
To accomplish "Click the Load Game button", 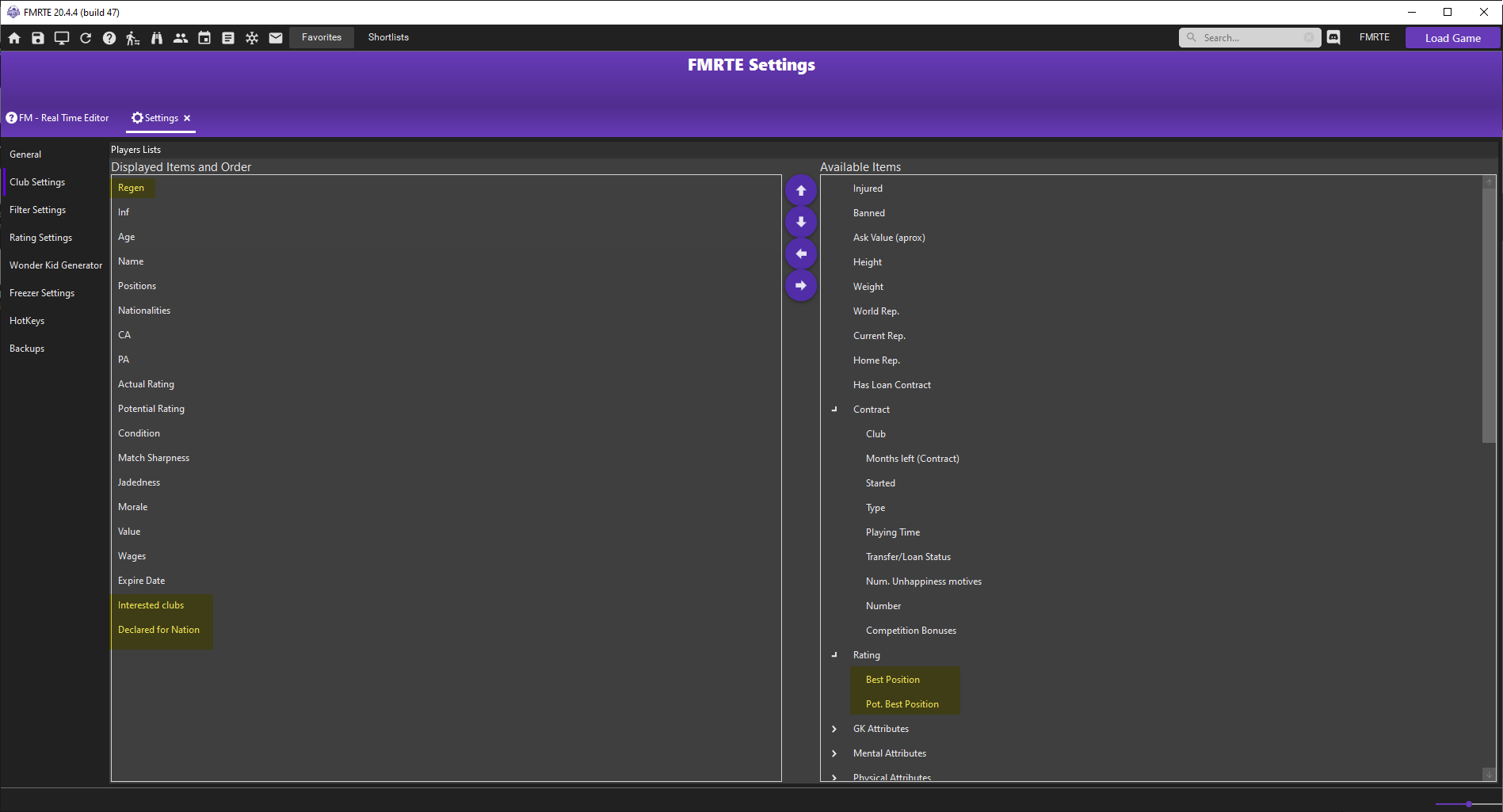I will [1452, 38].
